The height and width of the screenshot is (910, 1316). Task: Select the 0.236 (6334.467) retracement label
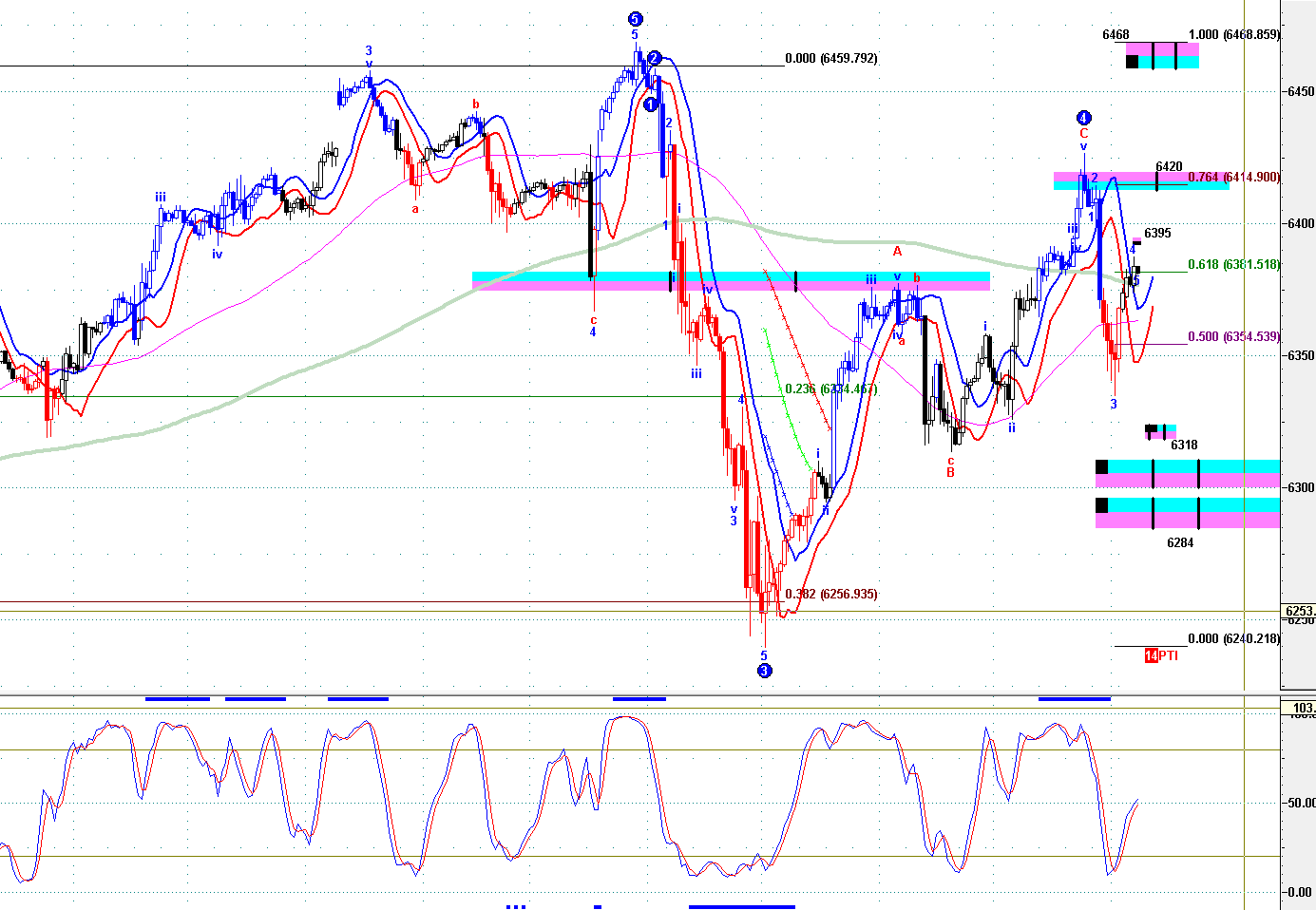click(831, 389)
